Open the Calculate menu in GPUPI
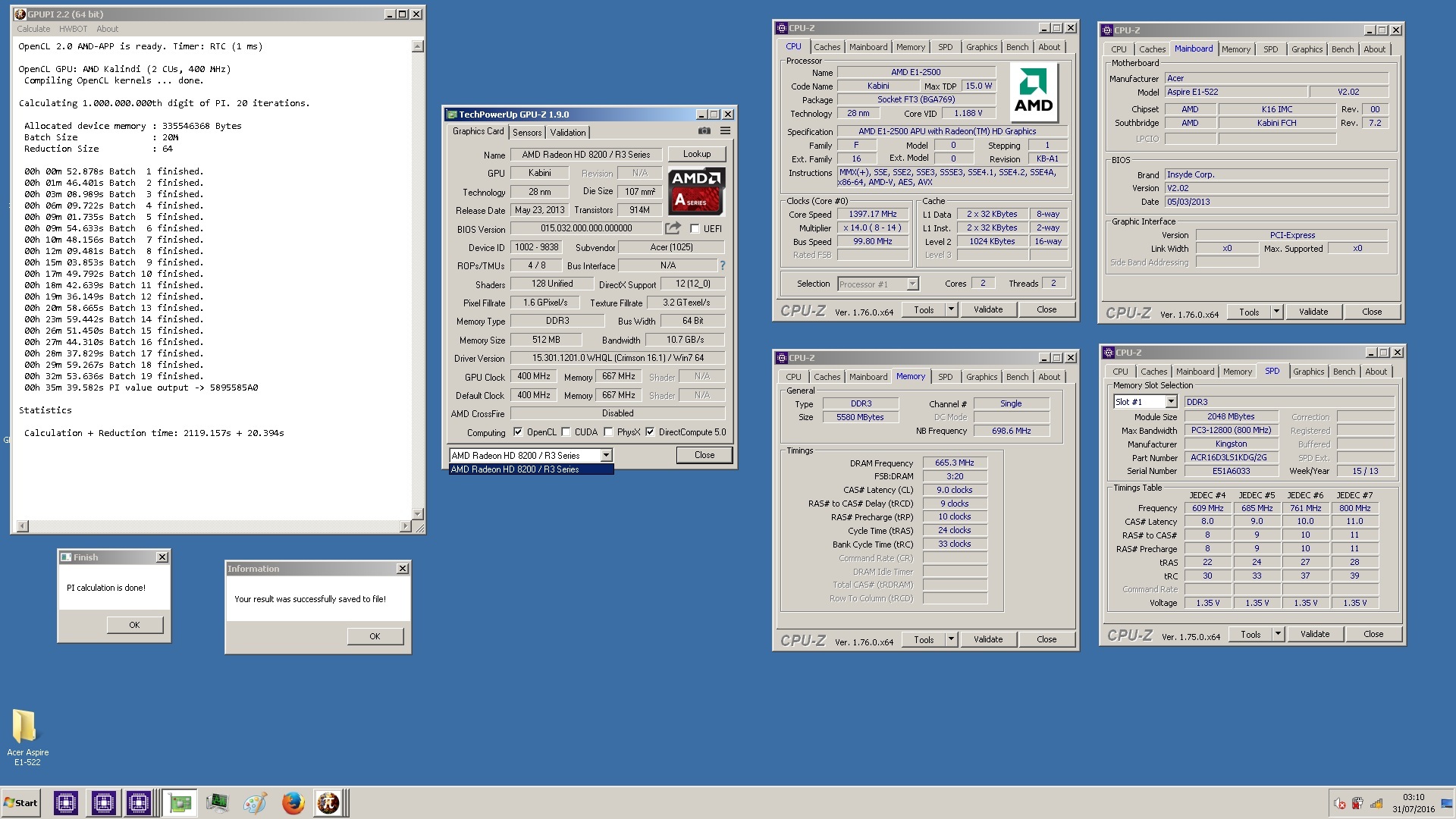Screen dimensions: 1456x819 point(33,29)
